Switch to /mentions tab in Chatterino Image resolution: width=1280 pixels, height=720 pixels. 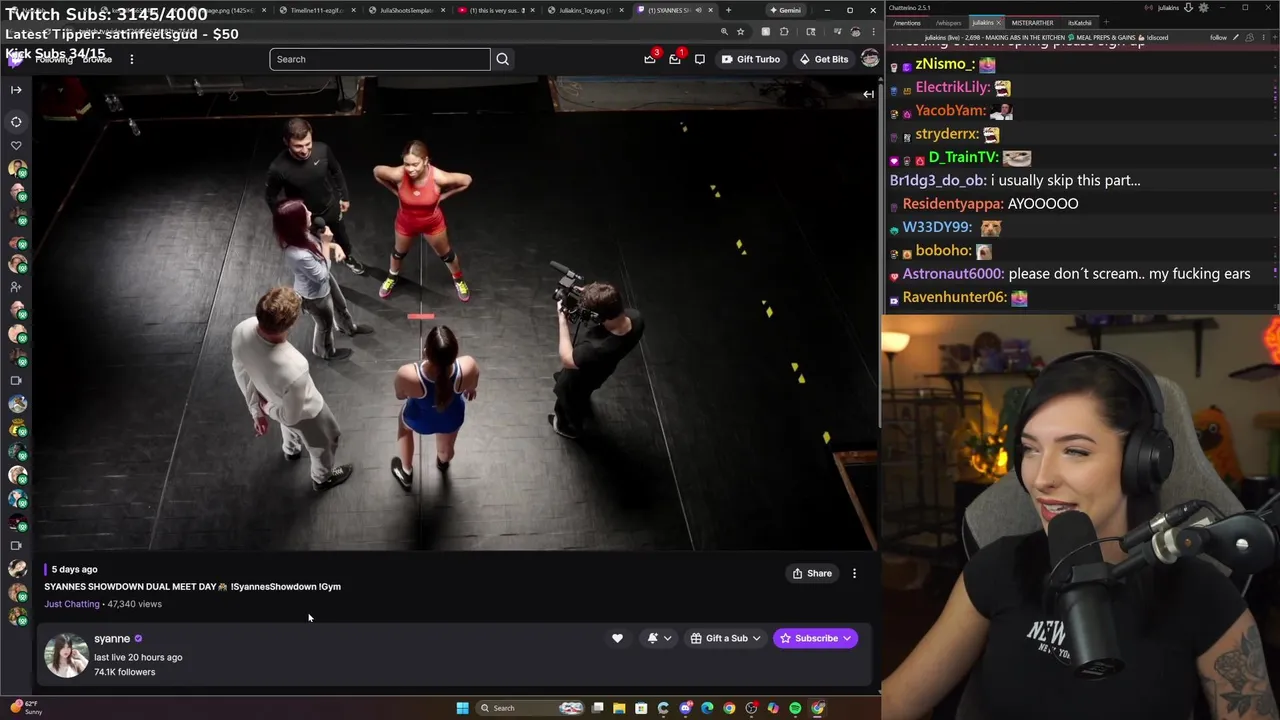pyautogui.click(x=906, y=22)
